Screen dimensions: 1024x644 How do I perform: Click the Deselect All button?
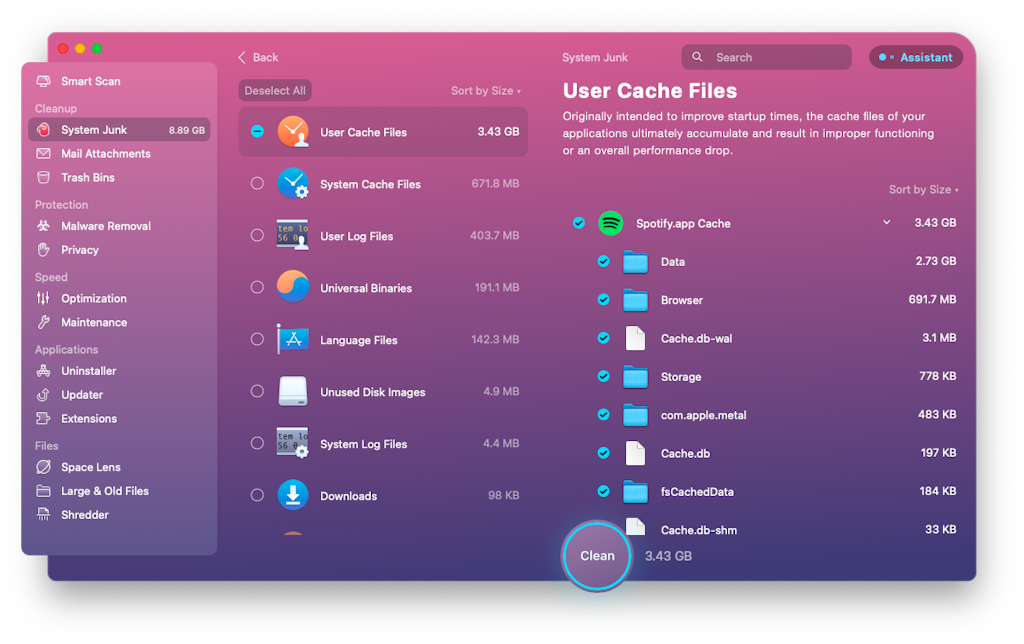click(275, 91)
